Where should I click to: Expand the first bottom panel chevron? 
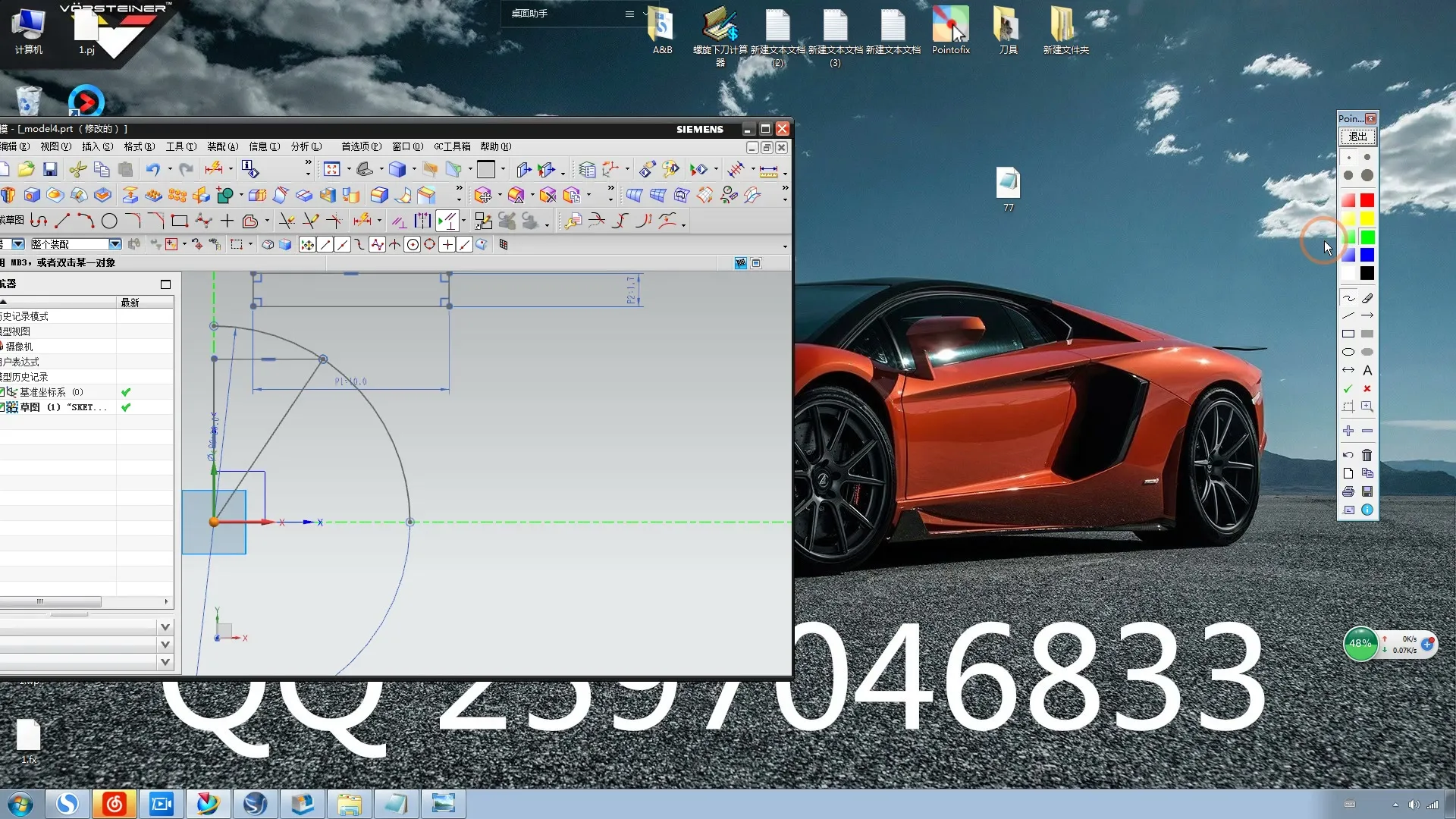pyautogui.click(x=165, y=627)
